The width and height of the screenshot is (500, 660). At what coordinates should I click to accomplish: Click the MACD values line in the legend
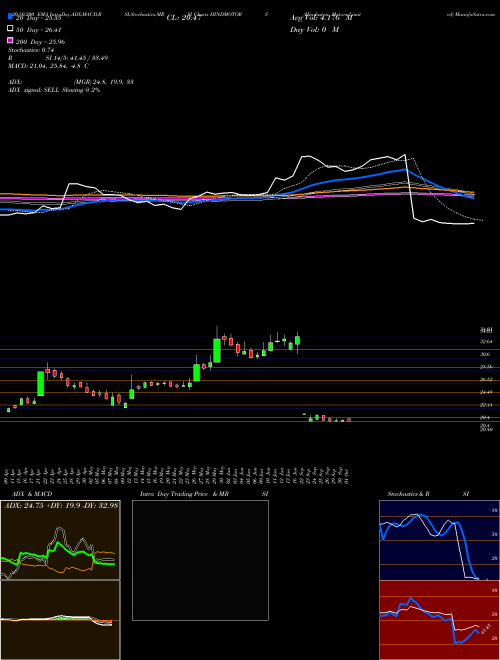coord(48,66)
